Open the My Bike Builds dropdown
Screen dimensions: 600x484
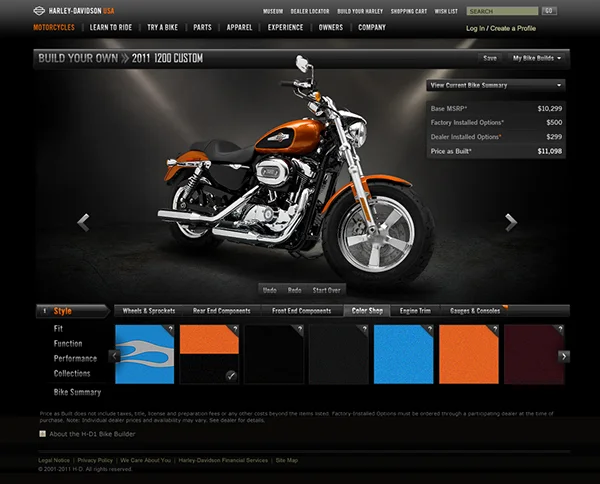tap(537, 58)
